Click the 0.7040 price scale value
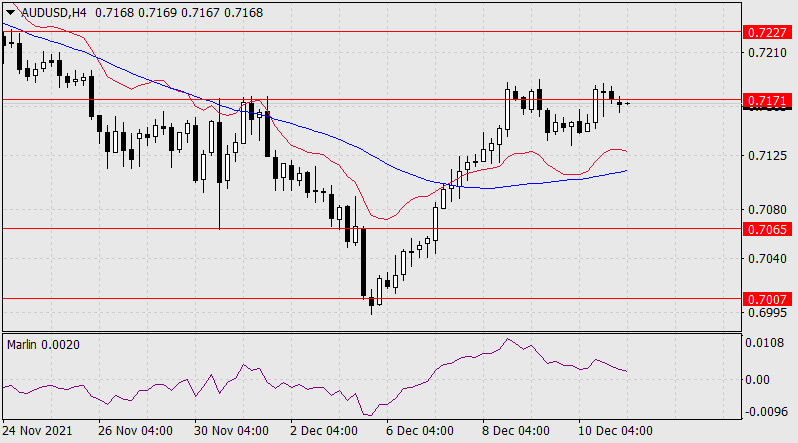 (767, 259)
